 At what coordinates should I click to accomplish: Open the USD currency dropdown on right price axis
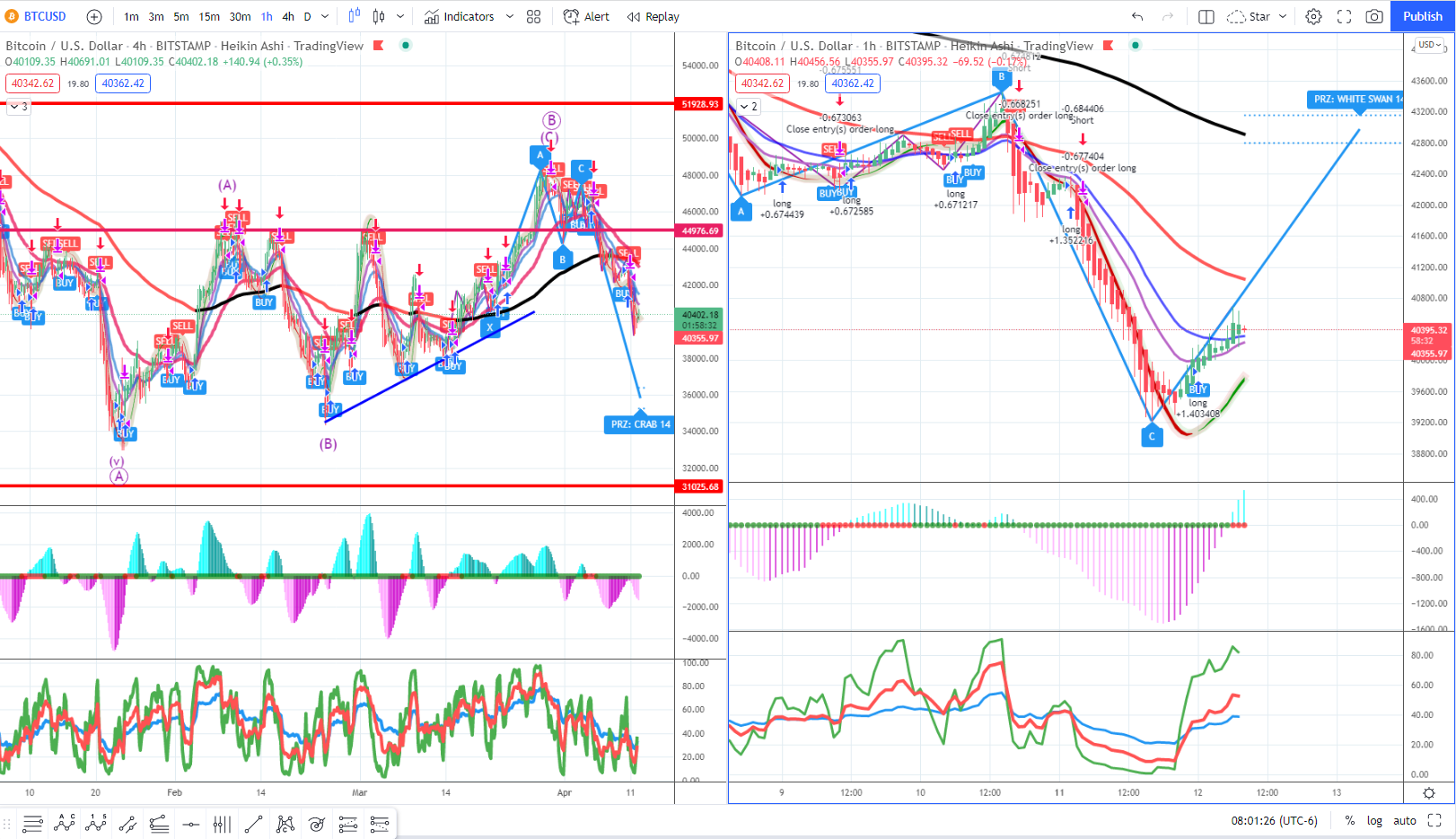pos(1430,44)
